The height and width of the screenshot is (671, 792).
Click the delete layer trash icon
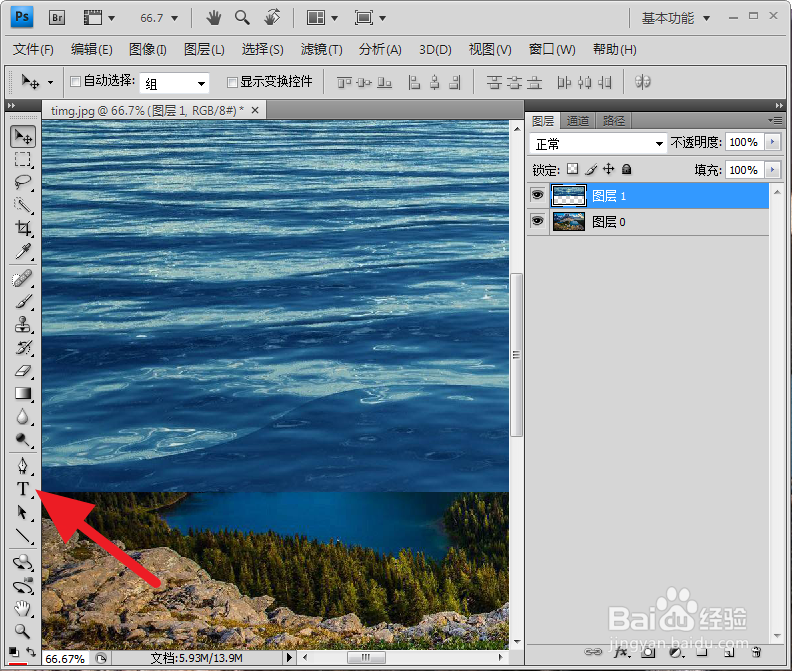[756, 652]
